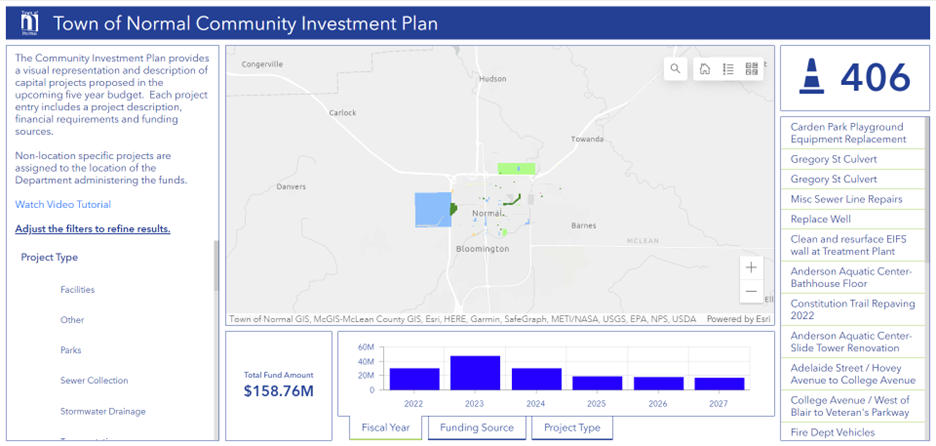Select the Misc Sewer Line Repairs project
The height and width of the screenshot is (446, 936).
point(854,199)
